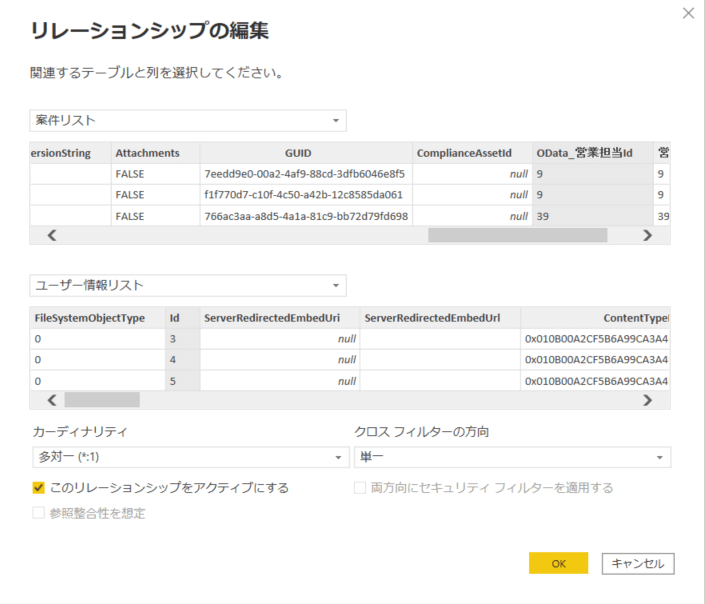Select the ContentType column header
Viewport: 705px width, 604px height.
pyautogui.click(x=596, y=318)
